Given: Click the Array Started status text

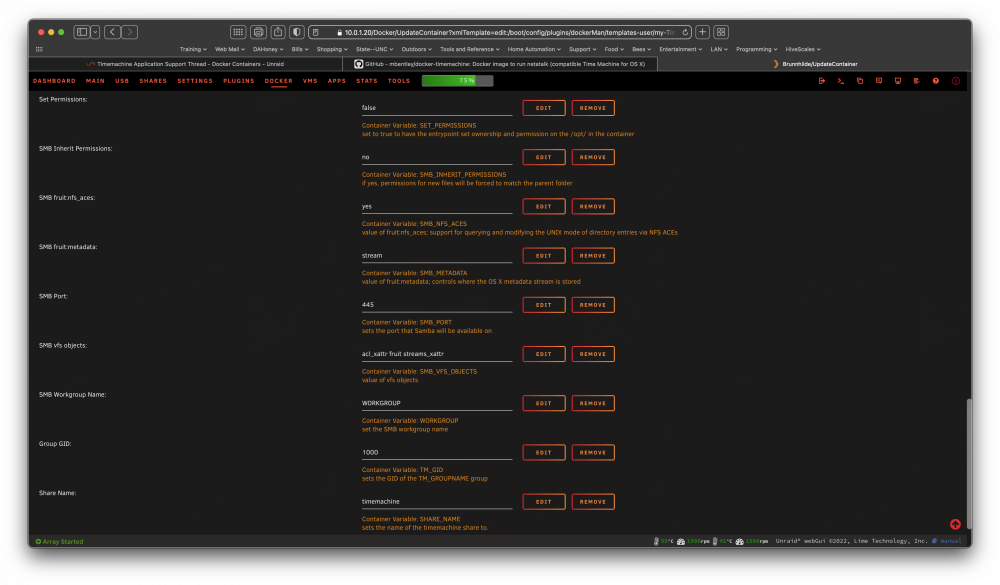Looking at the screenshot, I should click(62, 541).
